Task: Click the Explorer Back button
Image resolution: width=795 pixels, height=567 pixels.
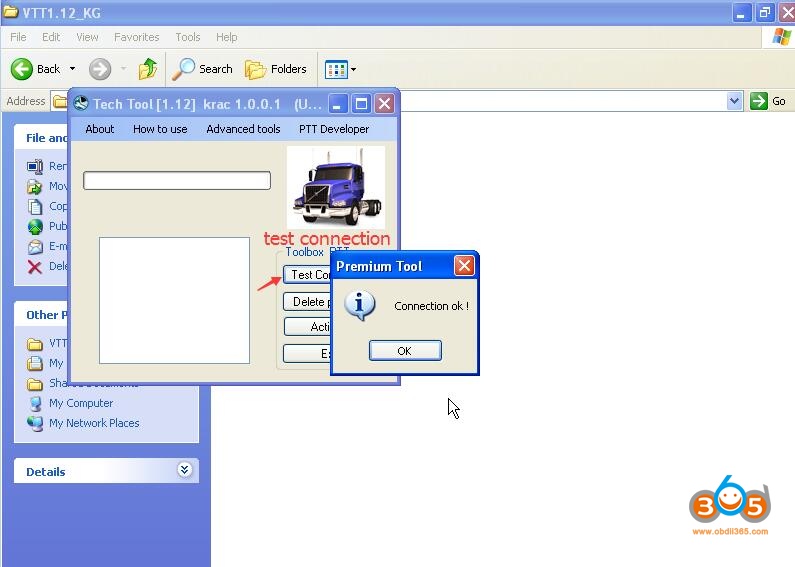Action: (35, 68)
